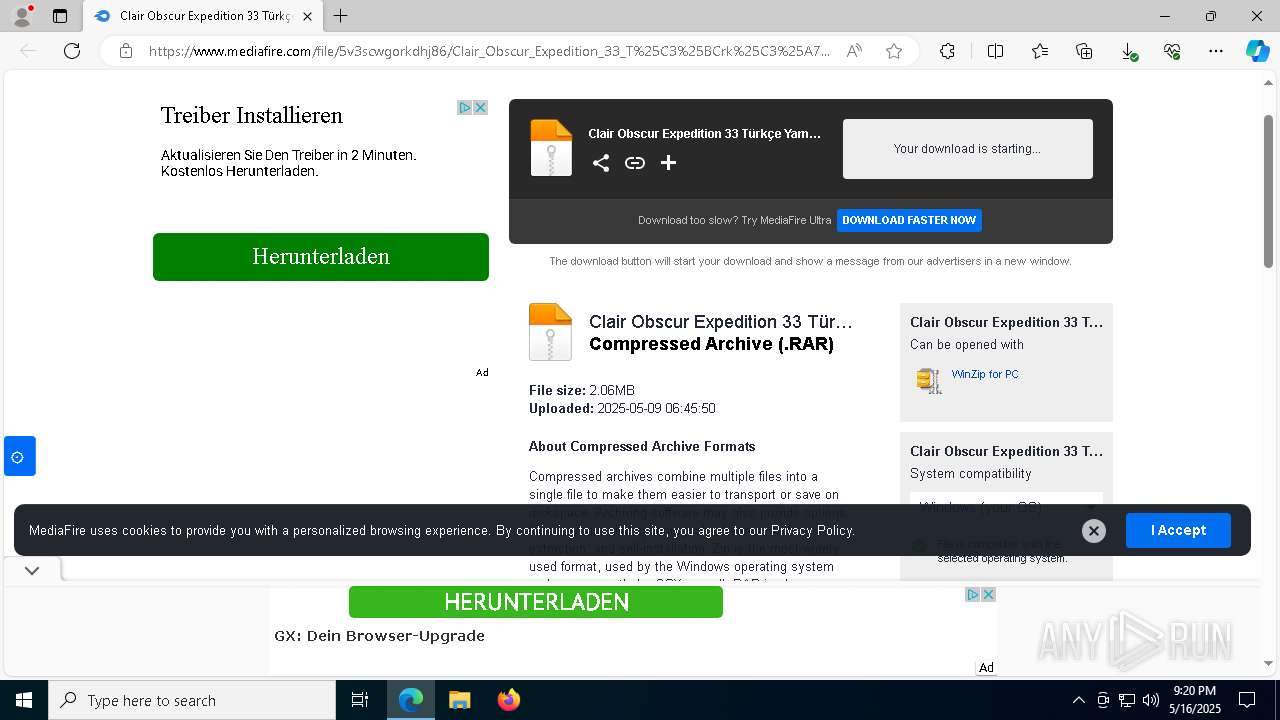Image resolution: width=1280 pixels, height=720 pixels.
Task: Open Edge Settings and more menu
Action: 1216,51
